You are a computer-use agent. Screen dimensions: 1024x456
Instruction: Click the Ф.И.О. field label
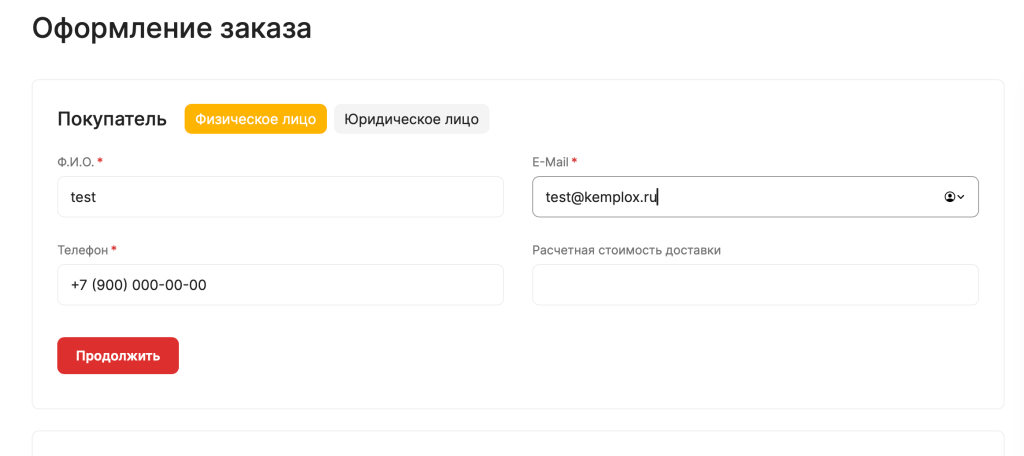(x=76, y=162)
